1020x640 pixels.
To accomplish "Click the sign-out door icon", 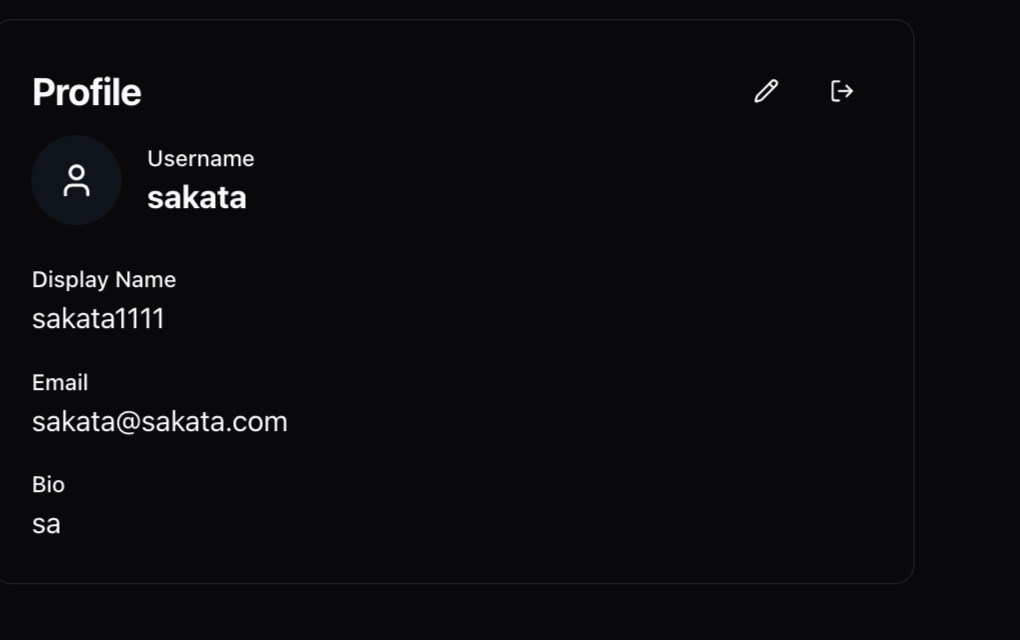I will [842, 91].
